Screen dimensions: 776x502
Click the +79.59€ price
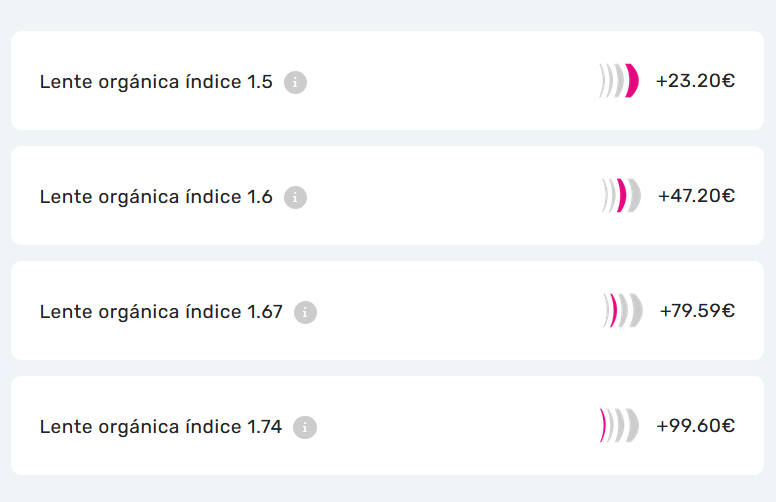tap(697, 310)
